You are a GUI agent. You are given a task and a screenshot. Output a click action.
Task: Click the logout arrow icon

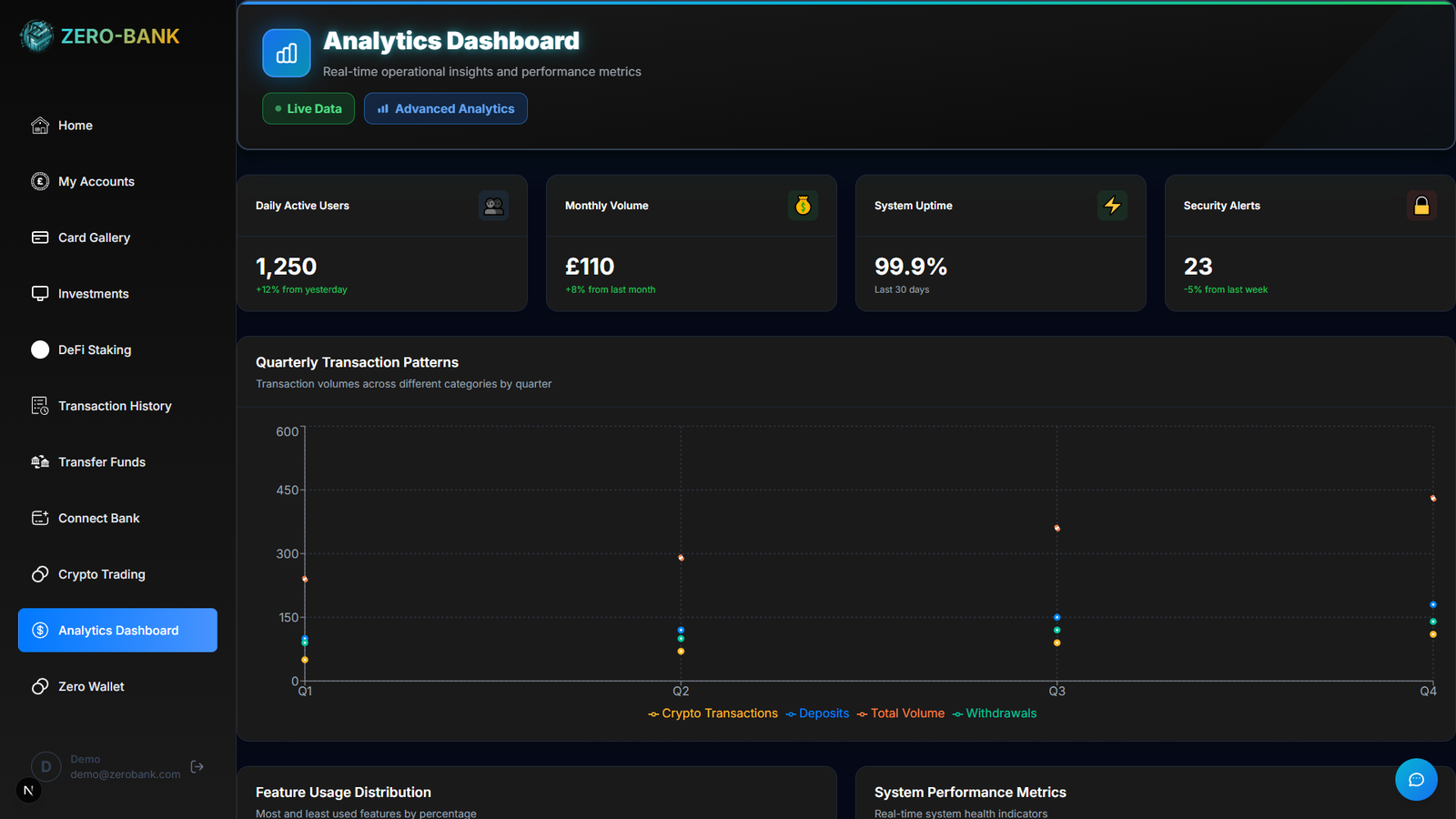tap(197, 767)
